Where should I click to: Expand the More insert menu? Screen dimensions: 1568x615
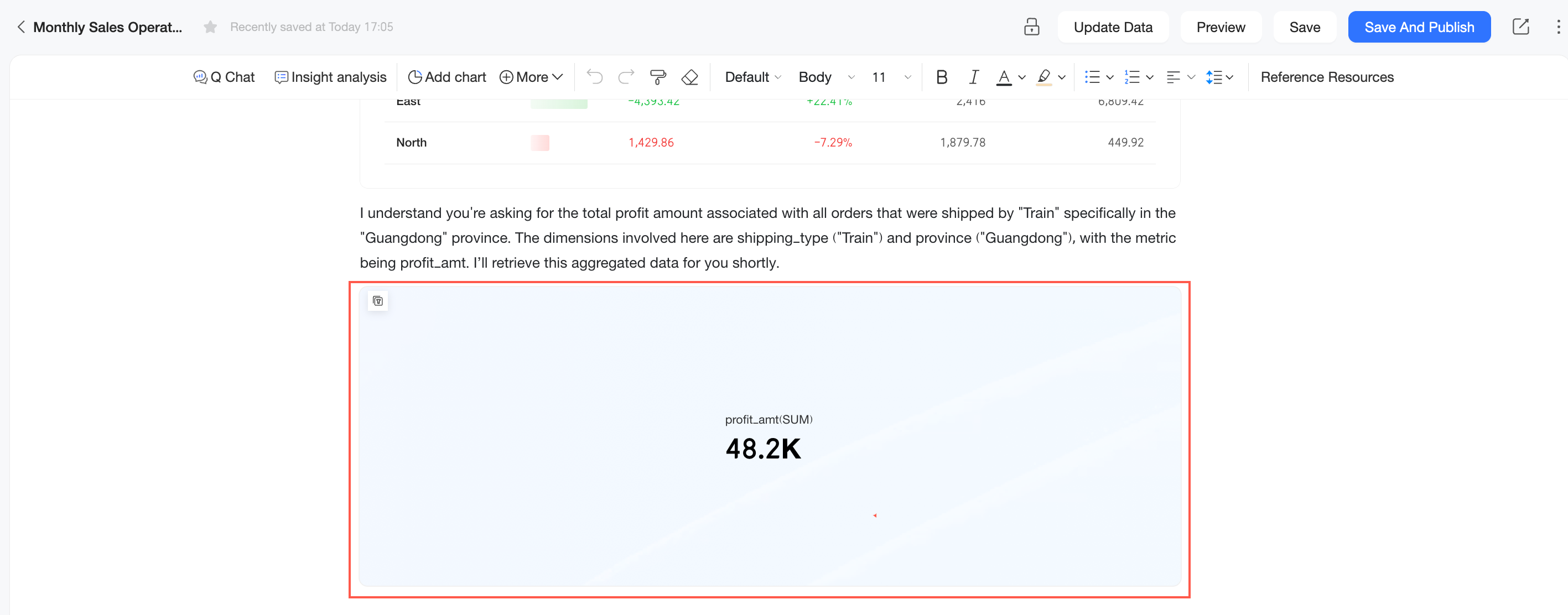(x=531, y=77)
